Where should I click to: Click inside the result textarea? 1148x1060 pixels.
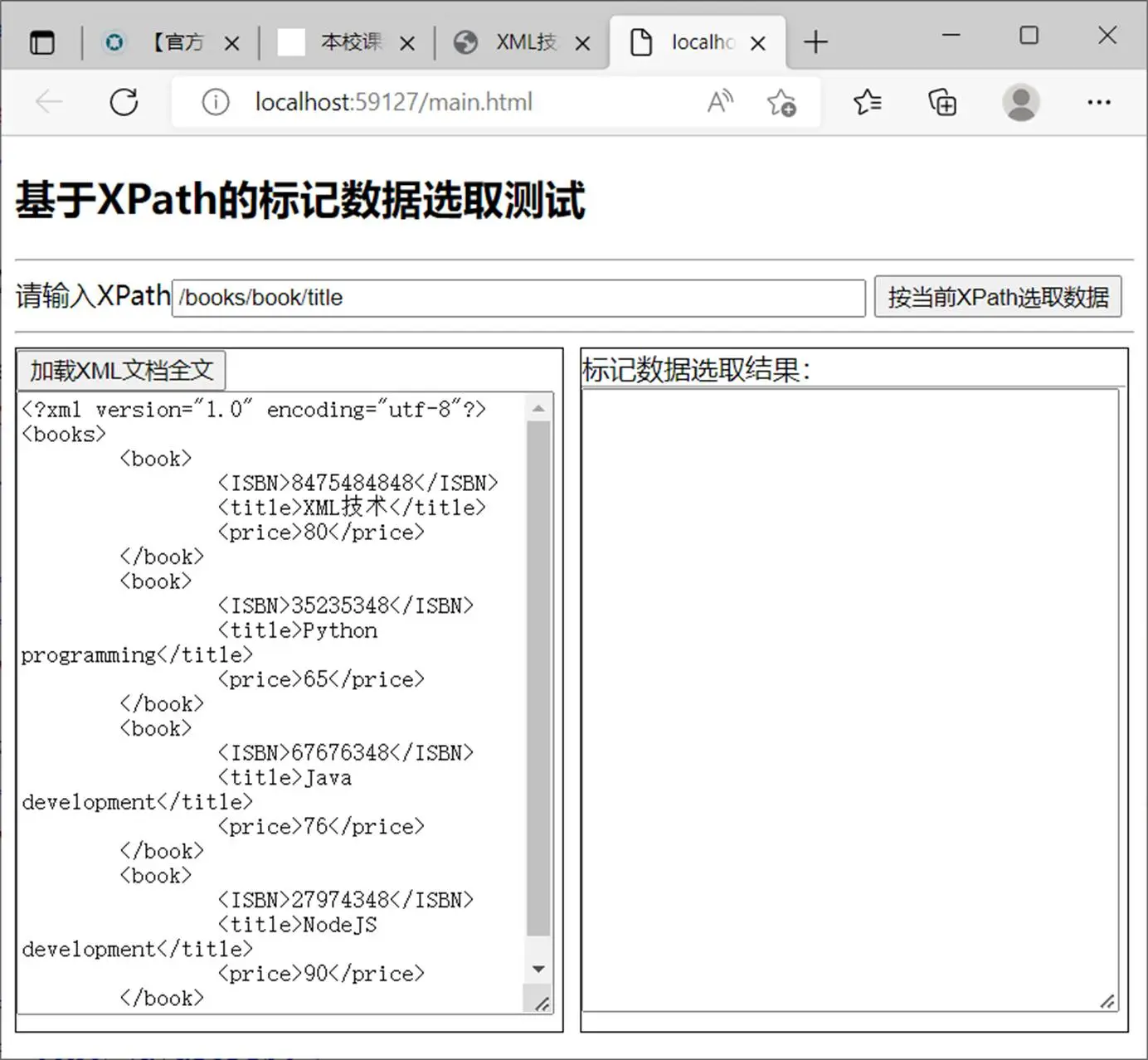coord(850,700)
